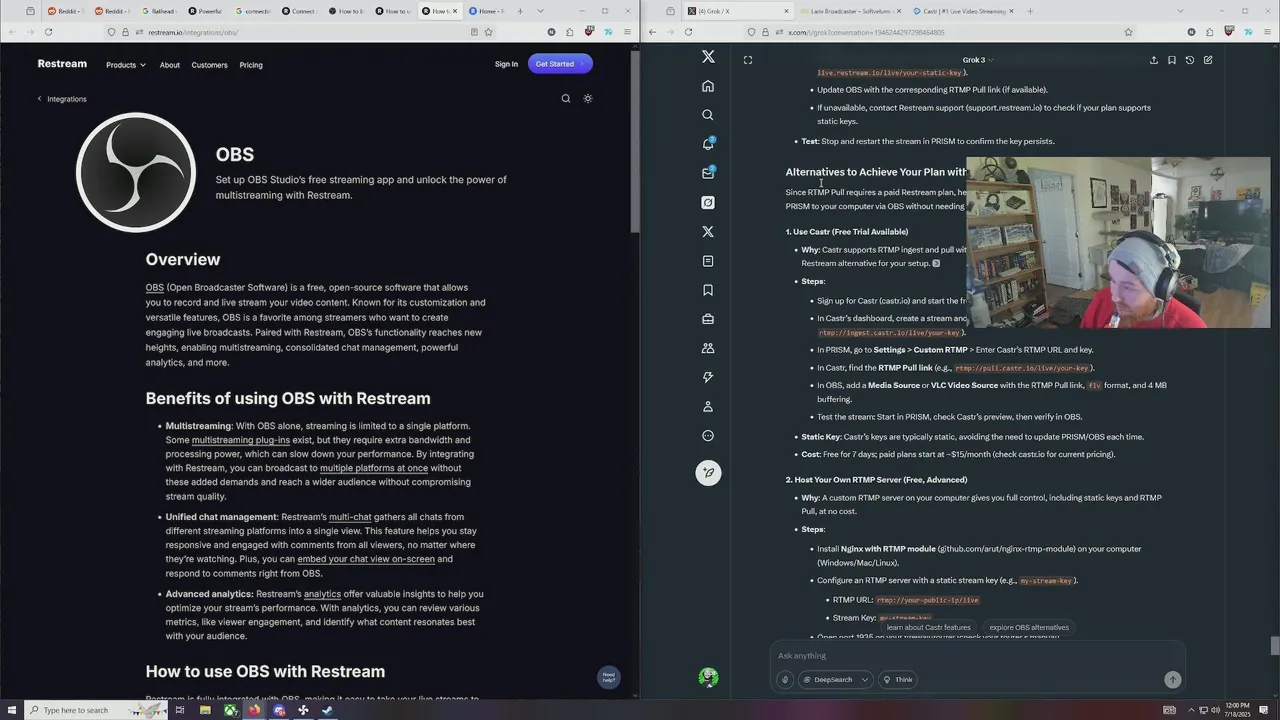Click the learn about Castr features suggestion
The width and height of the screenshot is (1280, 720).
coord(928,628)
